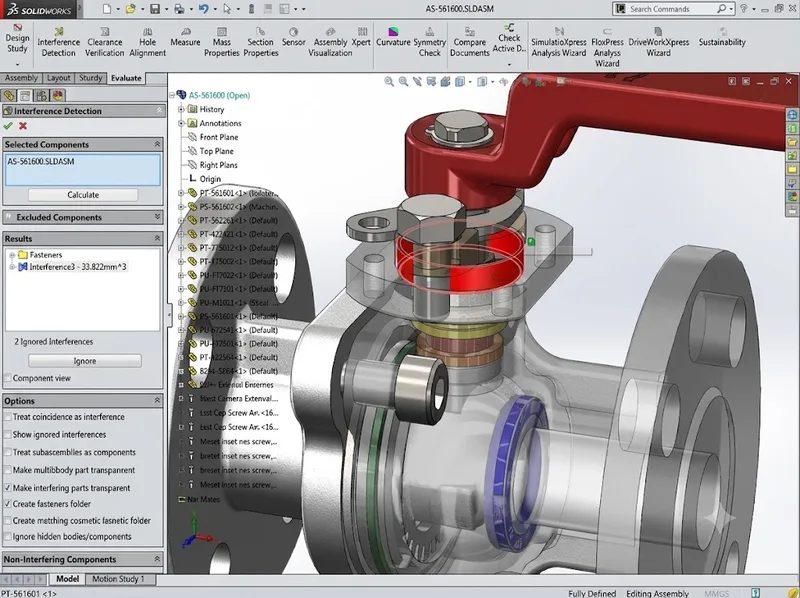Enable Treat subassemblies as components

pyautogui.click(x=8, y=453)
